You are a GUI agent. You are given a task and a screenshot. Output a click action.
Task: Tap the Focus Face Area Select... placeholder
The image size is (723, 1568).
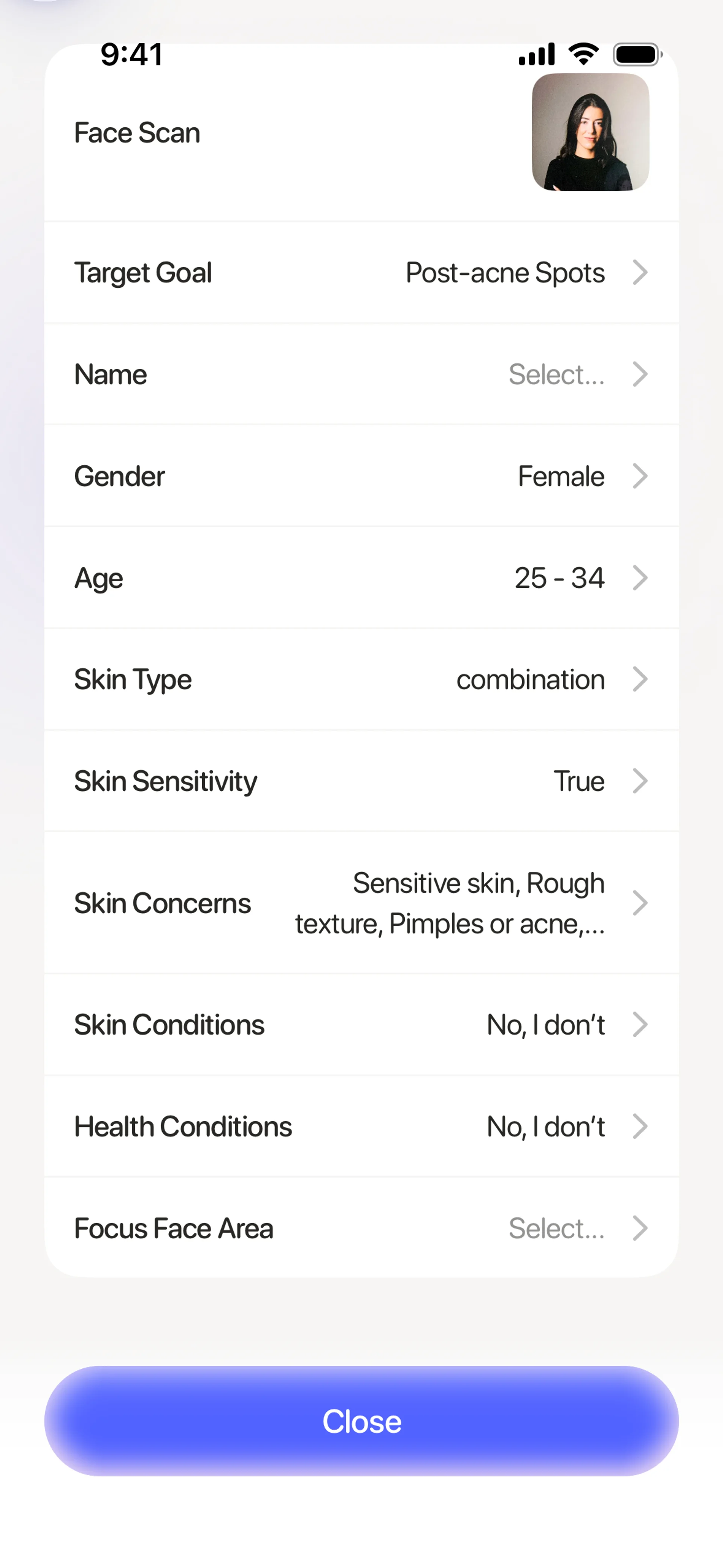(556, 1228)
